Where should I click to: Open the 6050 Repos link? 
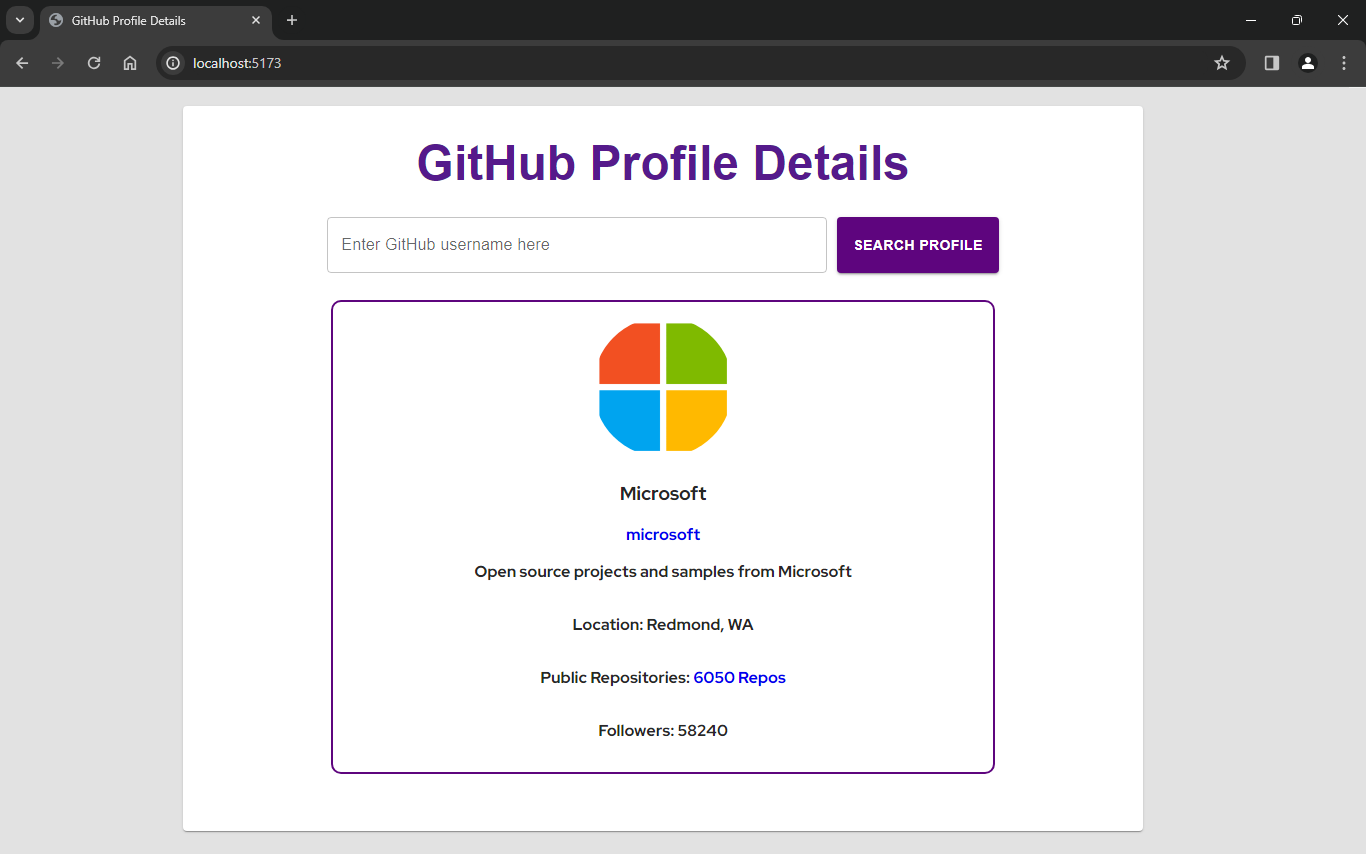740,678
